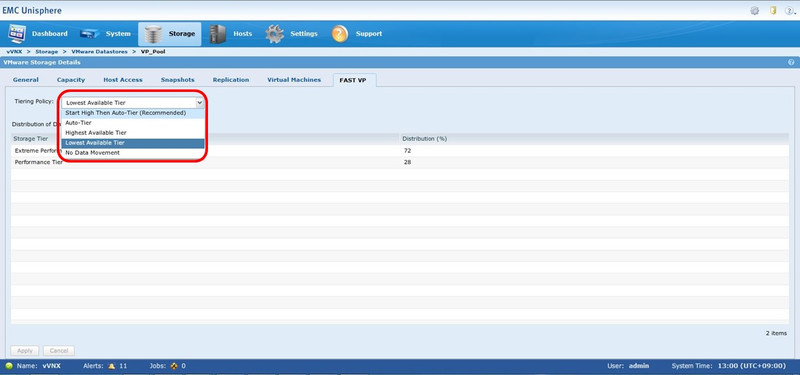Choose highlighted Lowest Available Tier list option
The width and height of the screenshot is (800, 375).
(x=133, y=143)
